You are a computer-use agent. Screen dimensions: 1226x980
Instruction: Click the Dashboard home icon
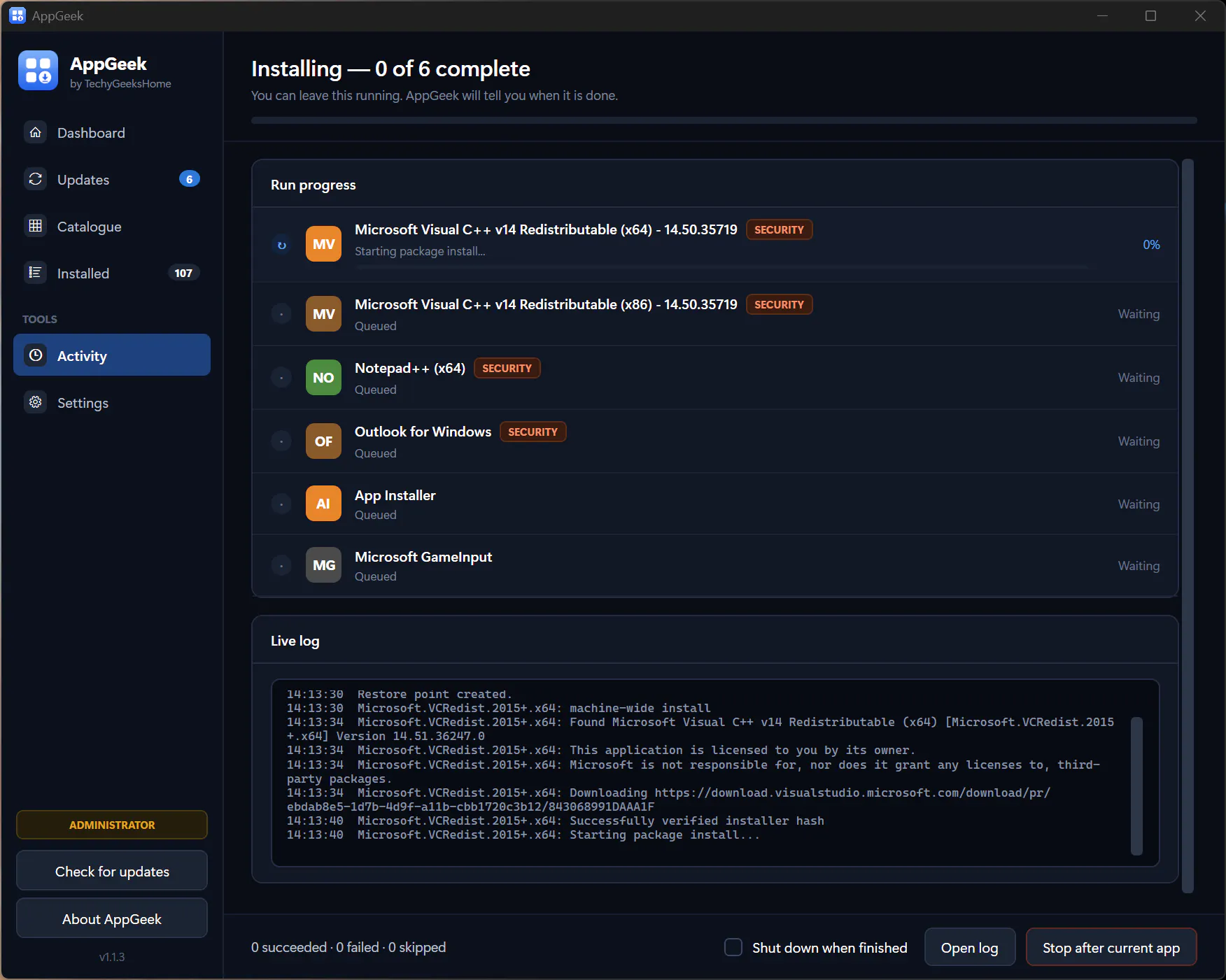(x=36, y=132)
